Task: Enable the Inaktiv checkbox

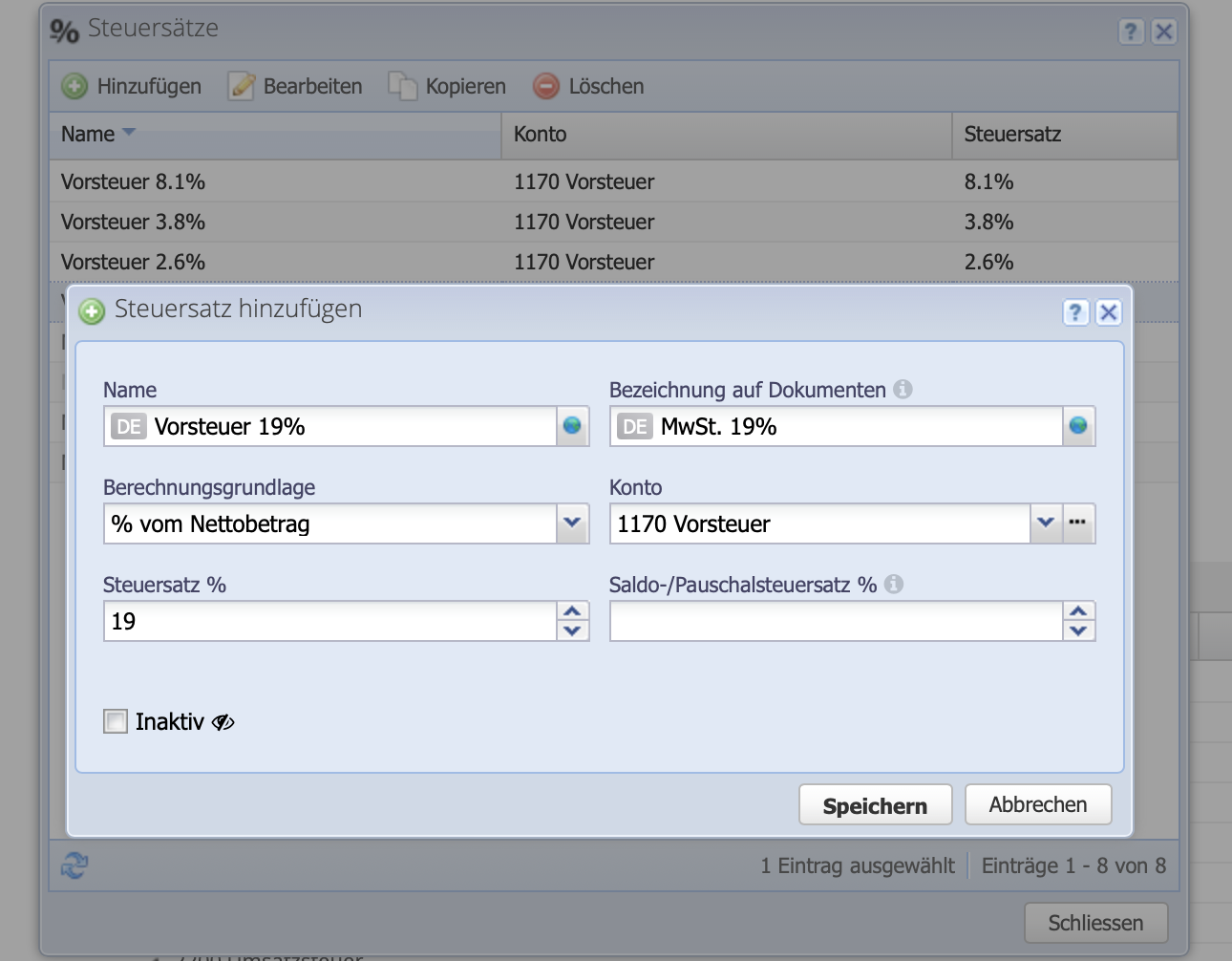Action: (x=115, y=721)
